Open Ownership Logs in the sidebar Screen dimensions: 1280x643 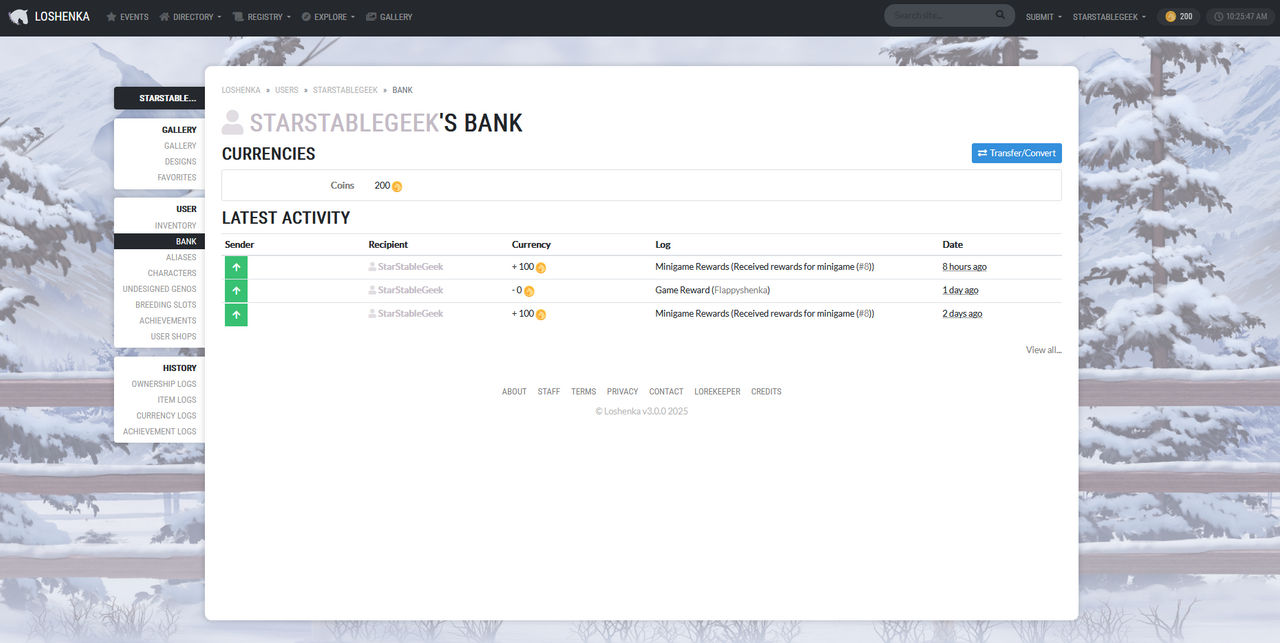click(164, 384)
